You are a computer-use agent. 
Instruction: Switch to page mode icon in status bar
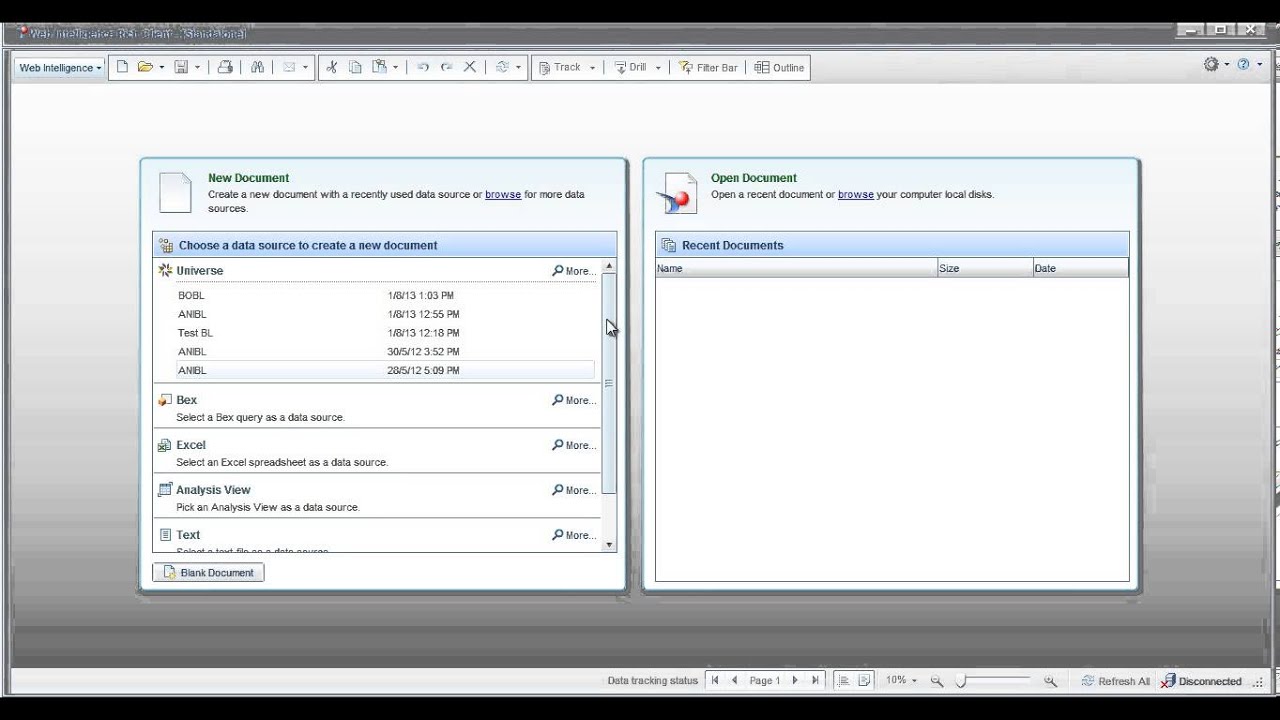(x=865, y=680)
